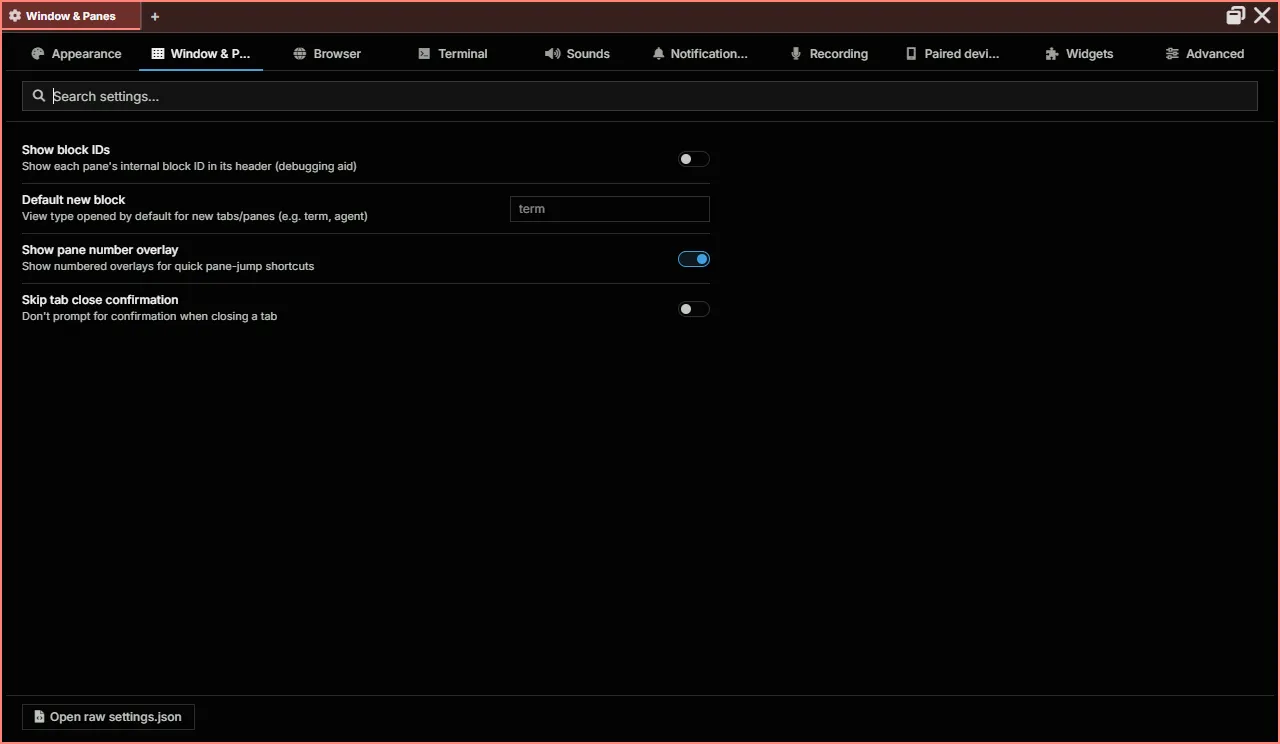
Task: Click the restore window icon
Action: point(1236,15)
